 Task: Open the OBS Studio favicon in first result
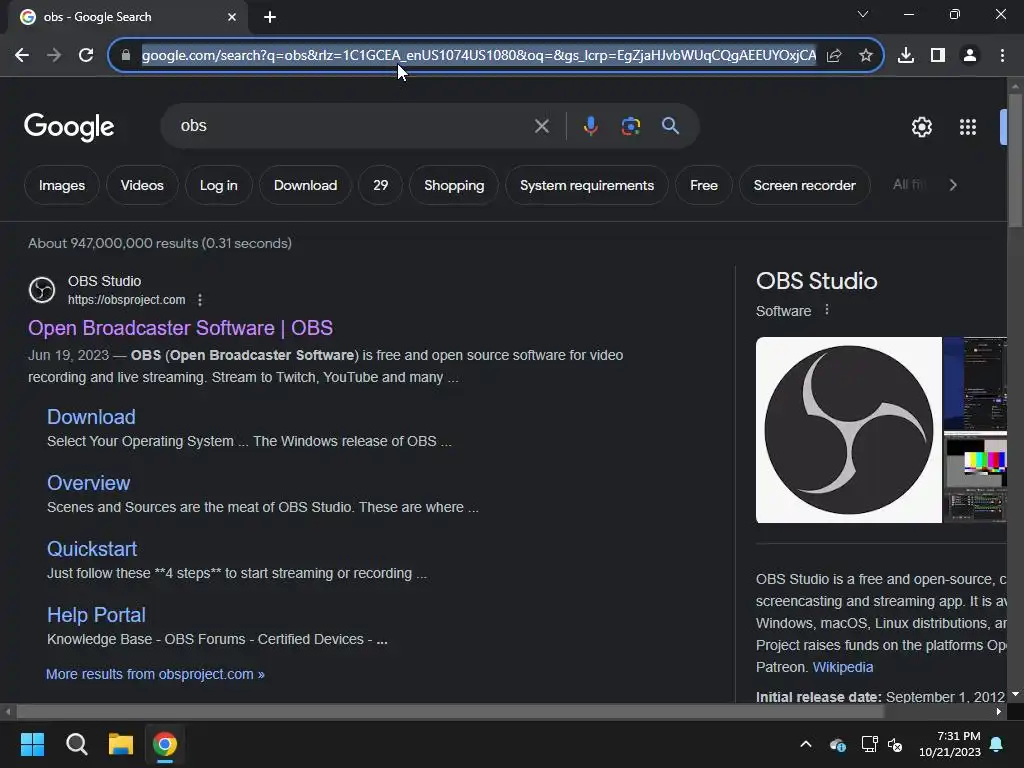click(x=42, y=290)
